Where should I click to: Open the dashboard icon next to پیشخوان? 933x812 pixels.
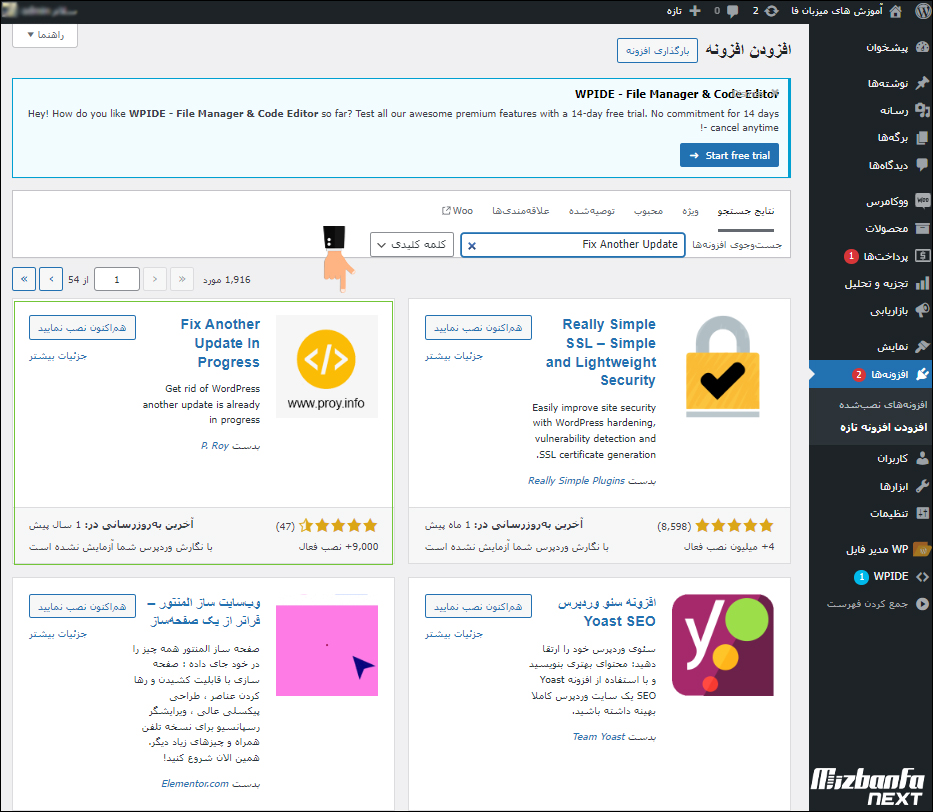click(x=922, y=48)
